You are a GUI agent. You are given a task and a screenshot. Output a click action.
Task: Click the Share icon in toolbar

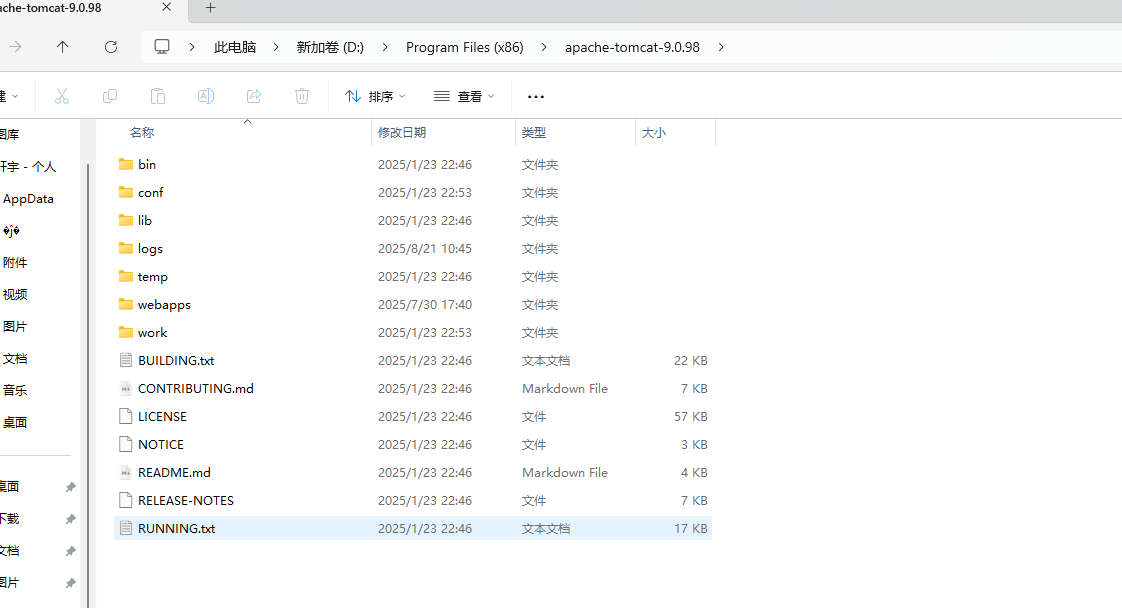pyautogui.click(x=254, y=96)
